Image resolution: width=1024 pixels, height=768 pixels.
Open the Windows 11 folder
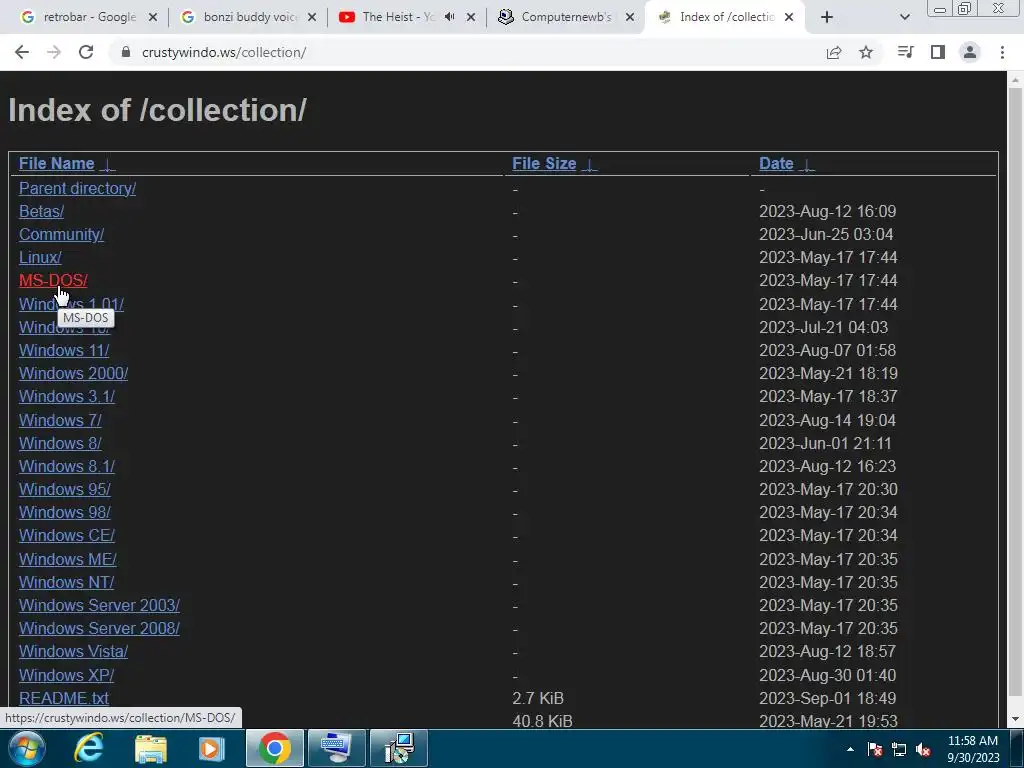tap(64, 350)
